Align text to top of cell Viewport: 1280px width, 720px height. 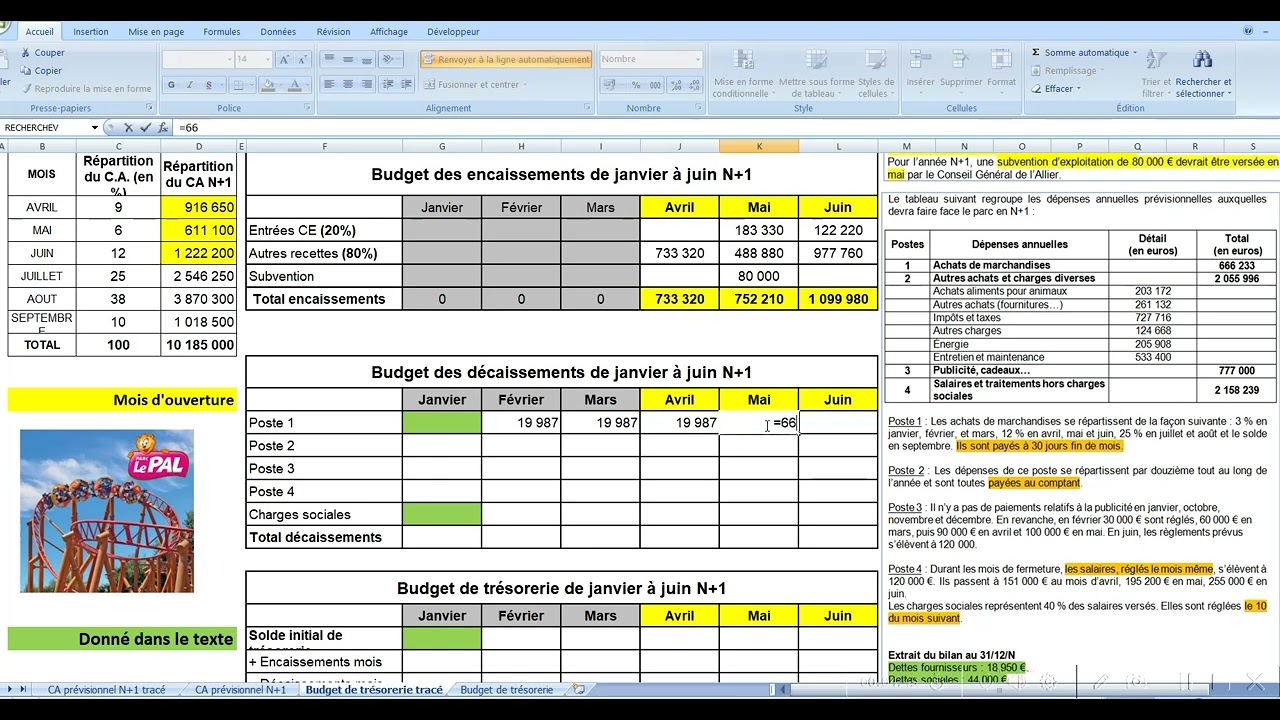[330, 59]
